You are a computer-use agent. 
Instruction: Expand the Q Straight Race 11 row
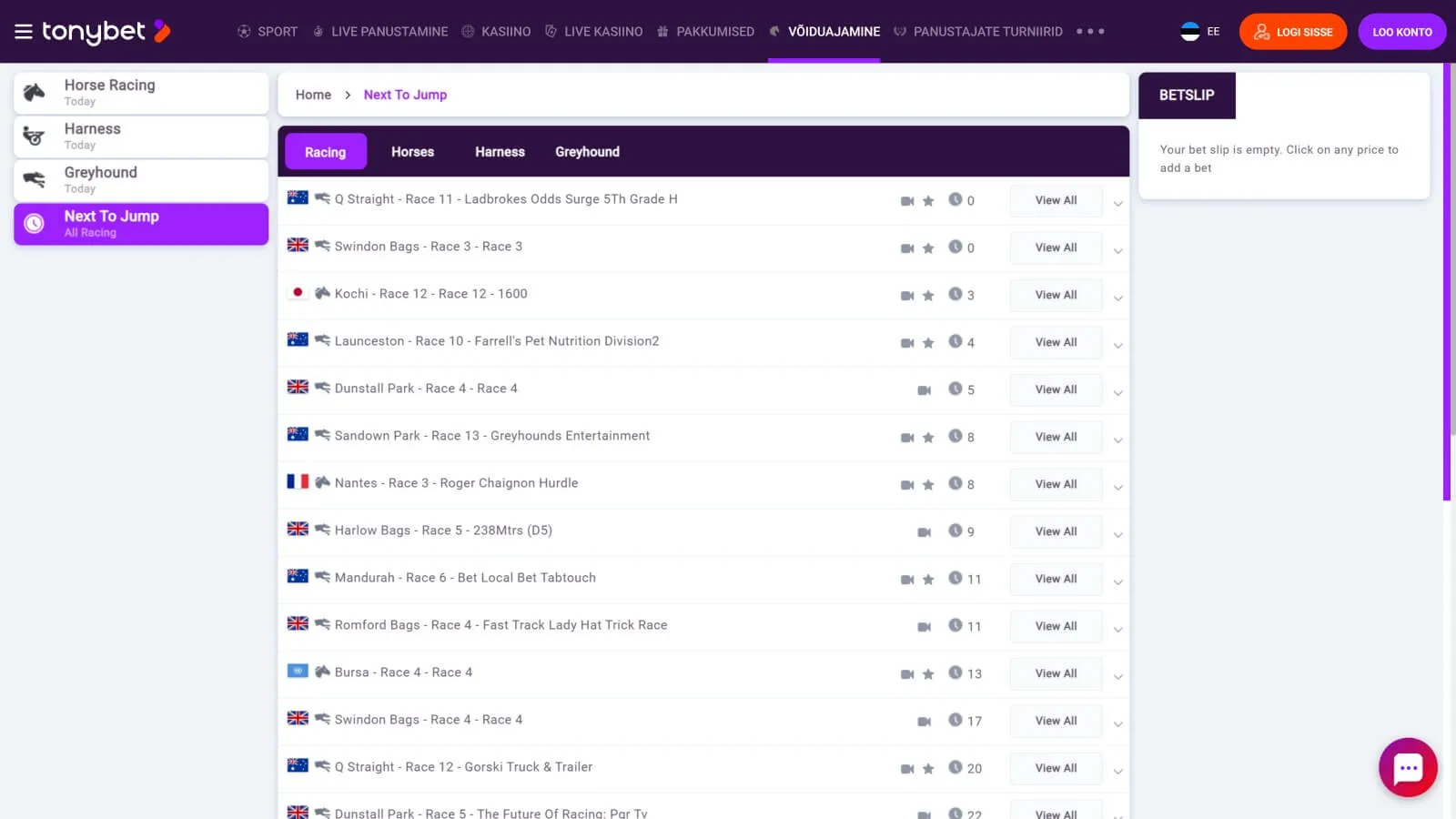1117,202
